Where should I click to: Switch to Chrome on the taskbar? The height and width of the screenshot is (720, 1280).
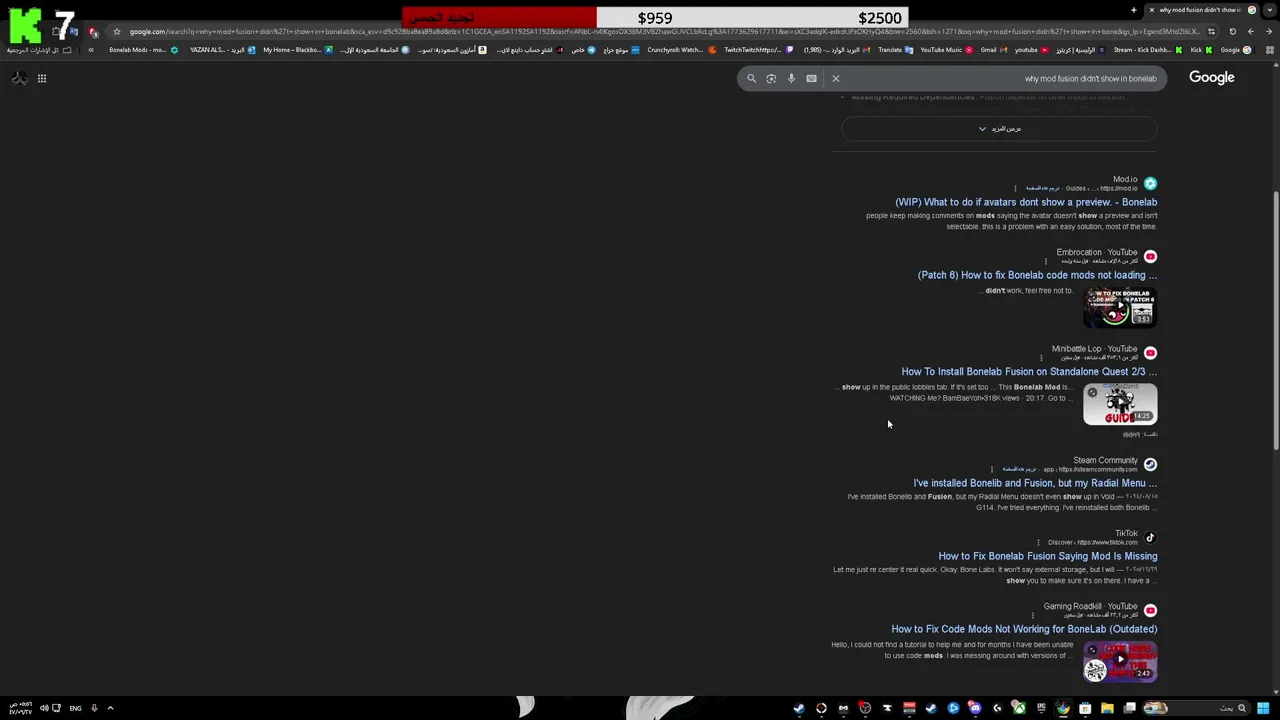[x=1063, y=708]
